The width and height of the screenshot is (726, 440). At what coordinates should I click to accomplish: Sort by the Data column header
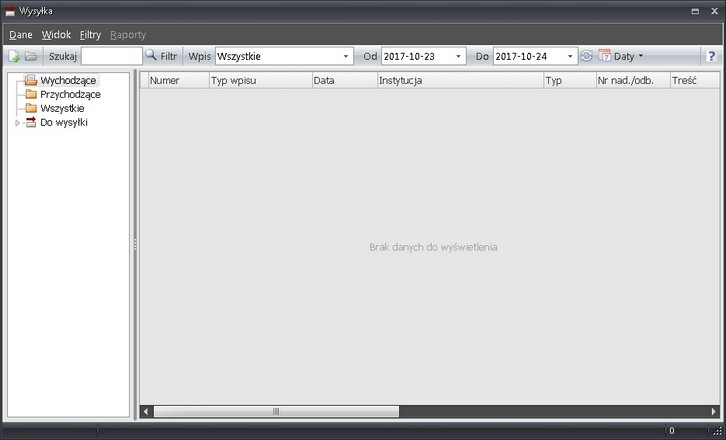coord(345,81)
